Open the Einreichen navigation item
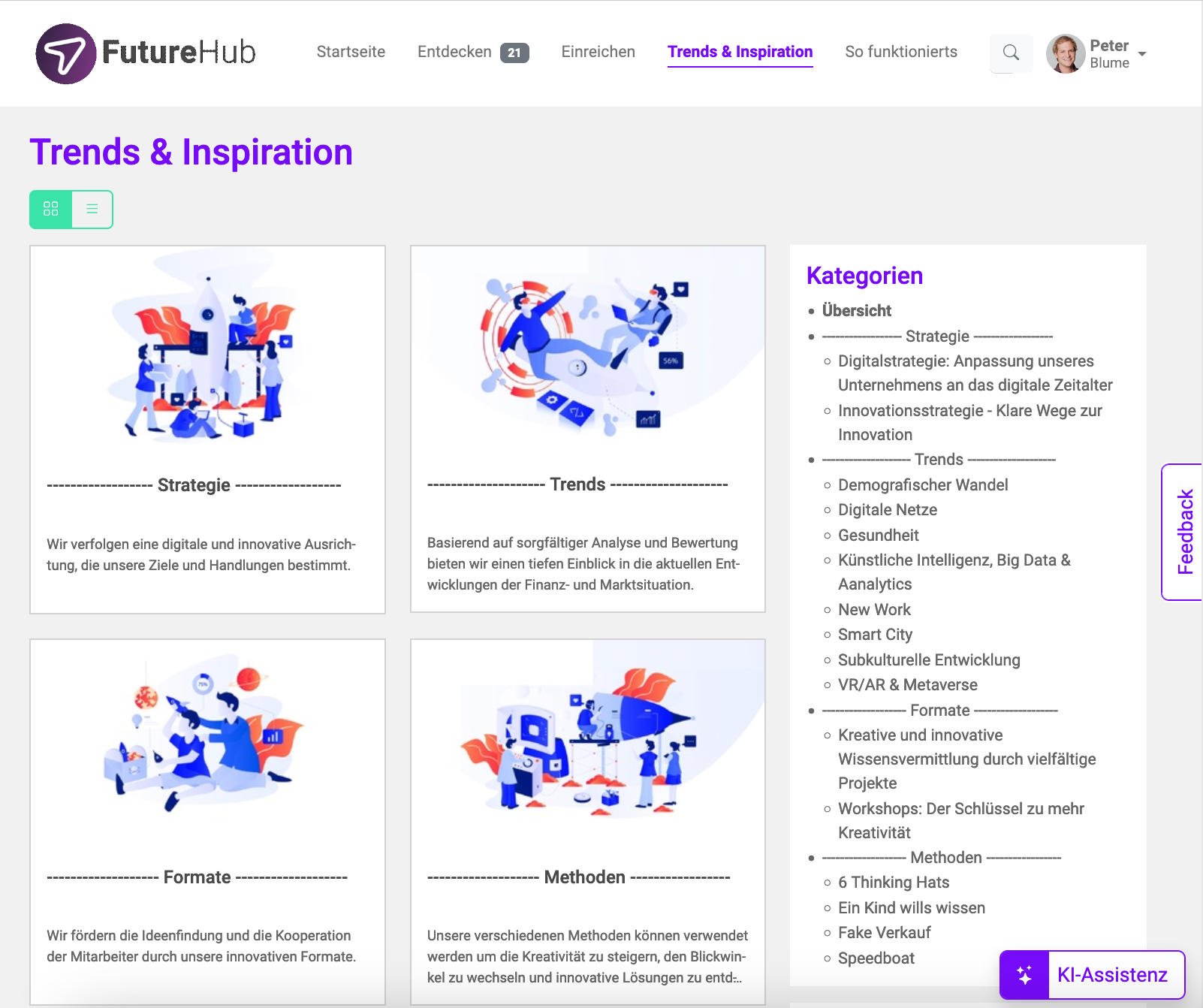Viewport: 1203px width, 1008px height. click(598, 52)
